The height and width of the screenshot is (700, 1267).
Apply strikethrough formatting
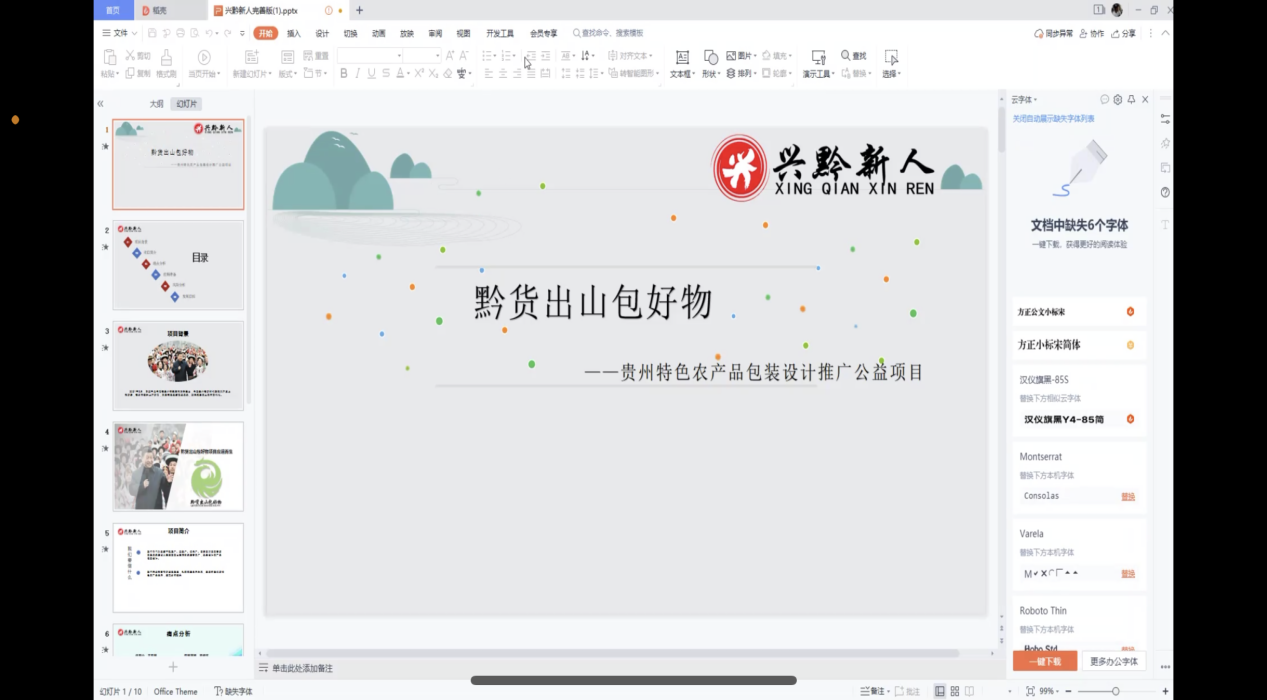pyautogui.click(x=386, y=73)
